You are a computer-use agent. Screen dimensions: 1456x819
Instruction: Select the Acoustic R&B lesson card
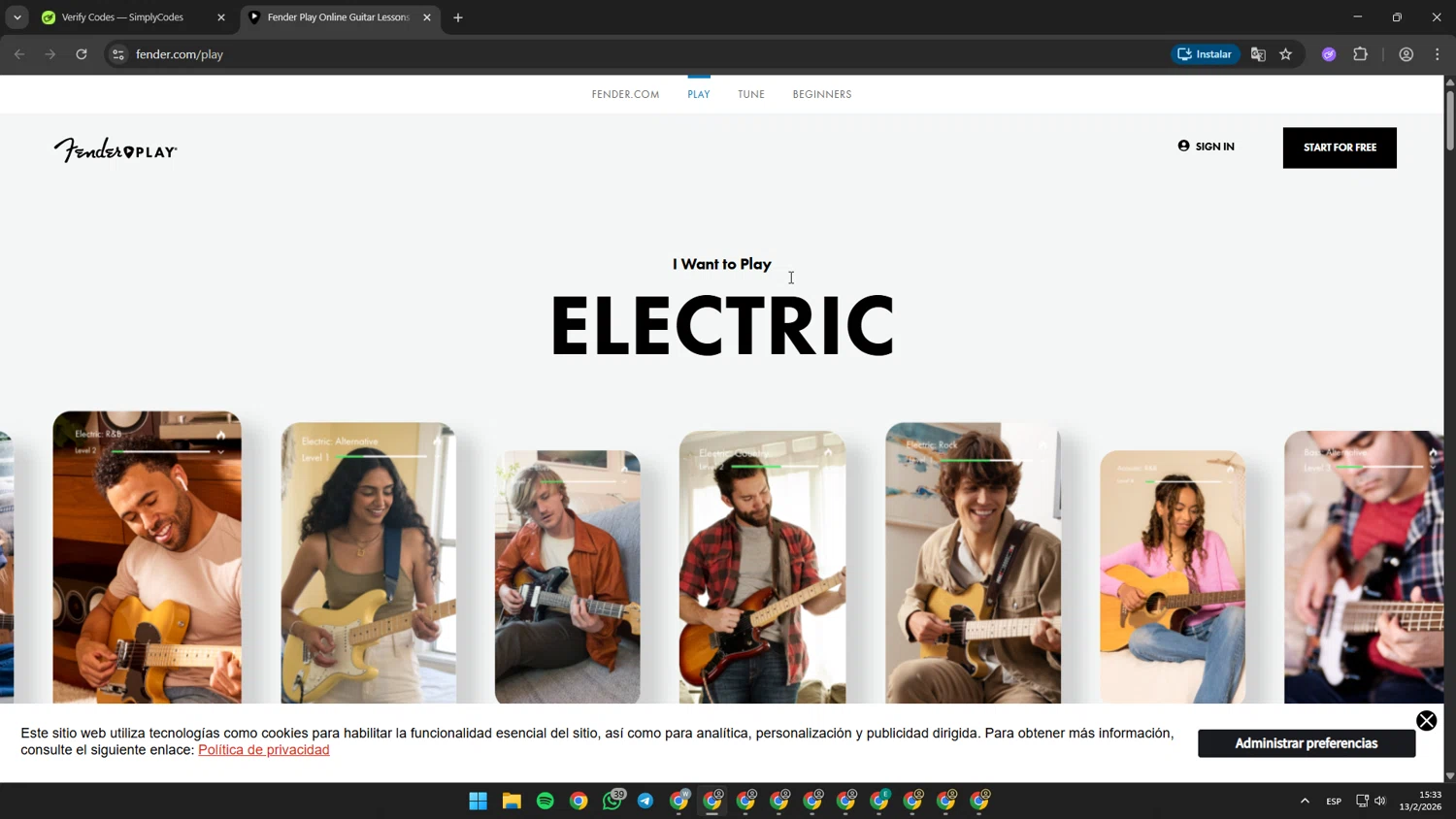pos(1173,576)
